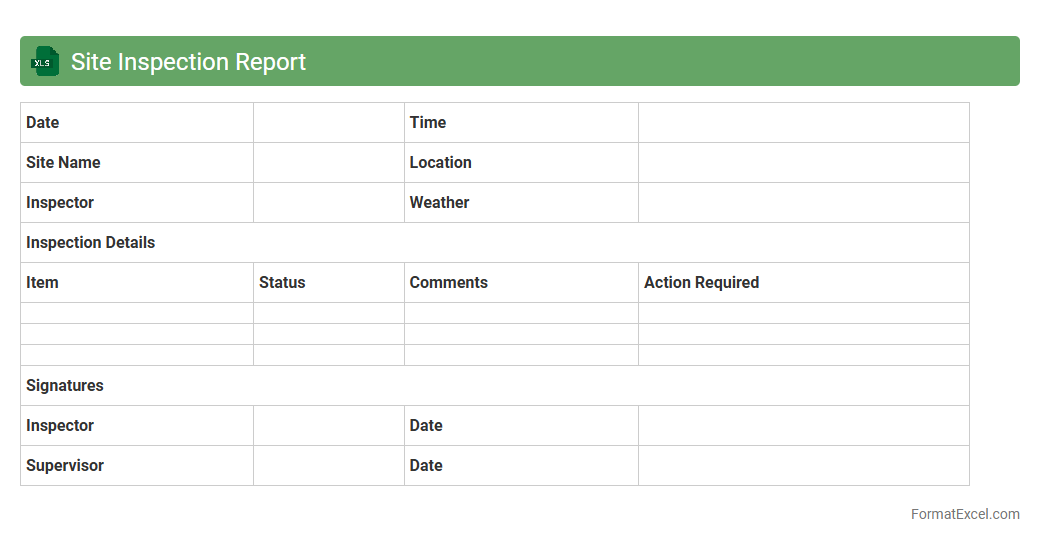
Task: Click the green XLS file icon
Action: click(45, 62)
